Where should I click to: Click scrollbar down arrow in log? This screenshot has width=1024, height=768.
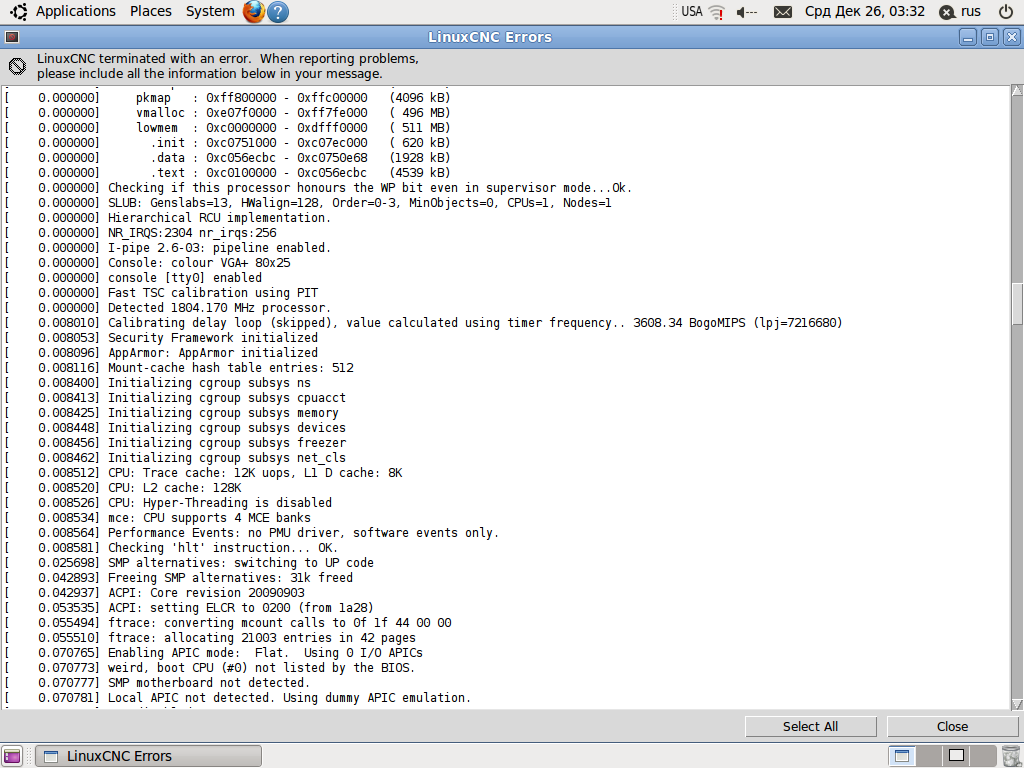pos(1017,704)
